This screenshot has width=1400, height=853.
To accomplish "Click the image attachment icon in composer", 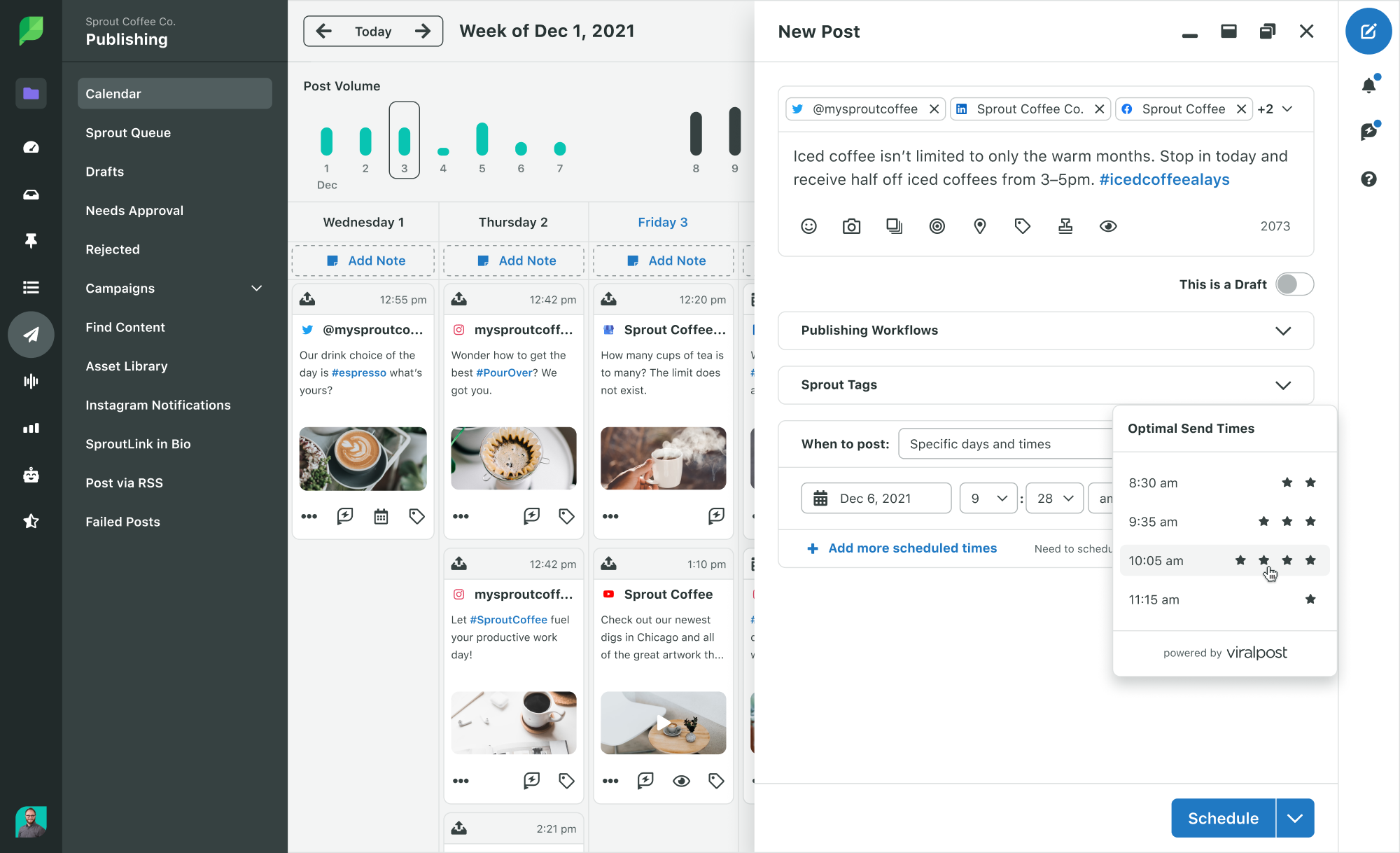I will coord(851,225).
